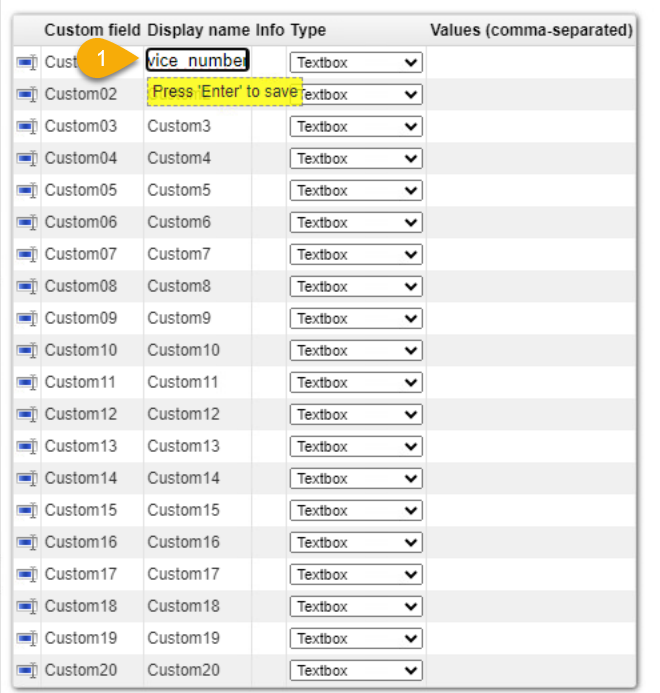Click the field icon beside Custom14
Screen dimensions: 660x693
[x=27, y=478]
